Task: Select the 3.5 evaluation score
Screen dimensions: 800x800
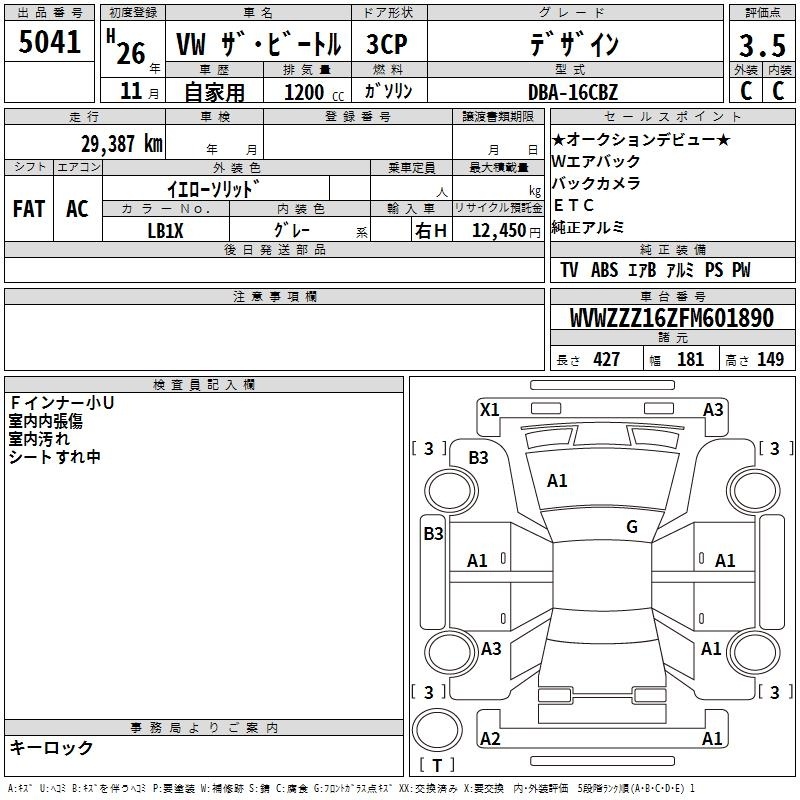Action: click(x=760, y=45)
